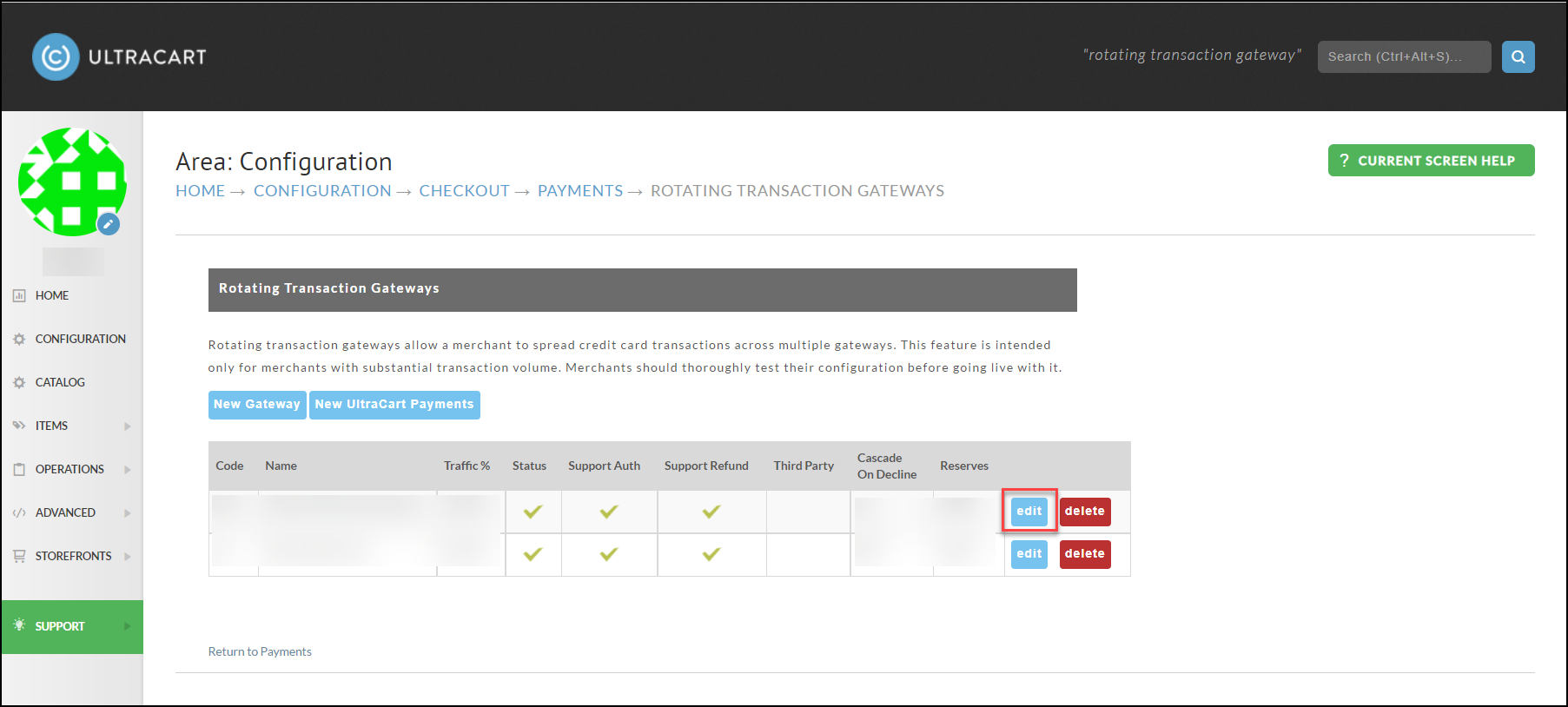Viewport: 1568px width, 707px height.
Task: Click the Support lightbulb icon
Action: point(19,625)
